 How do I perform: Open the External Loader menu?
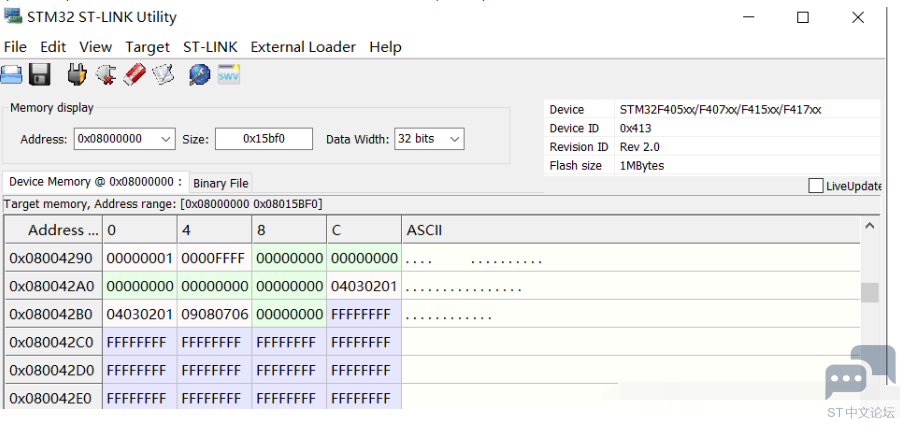click(303, 47)
